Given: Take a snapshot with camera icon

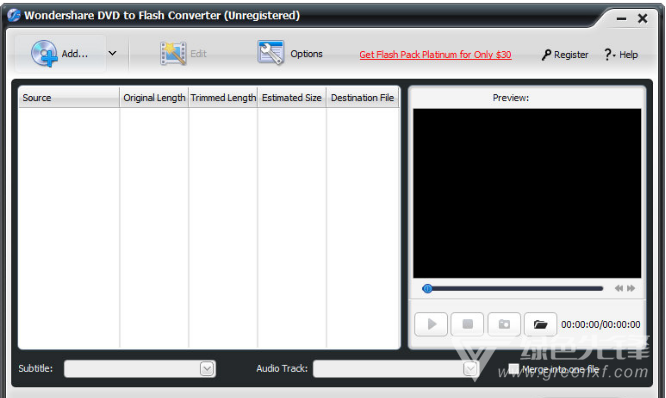Looking at the screenshot, I should pyautogui.click(x=504, y=325).
